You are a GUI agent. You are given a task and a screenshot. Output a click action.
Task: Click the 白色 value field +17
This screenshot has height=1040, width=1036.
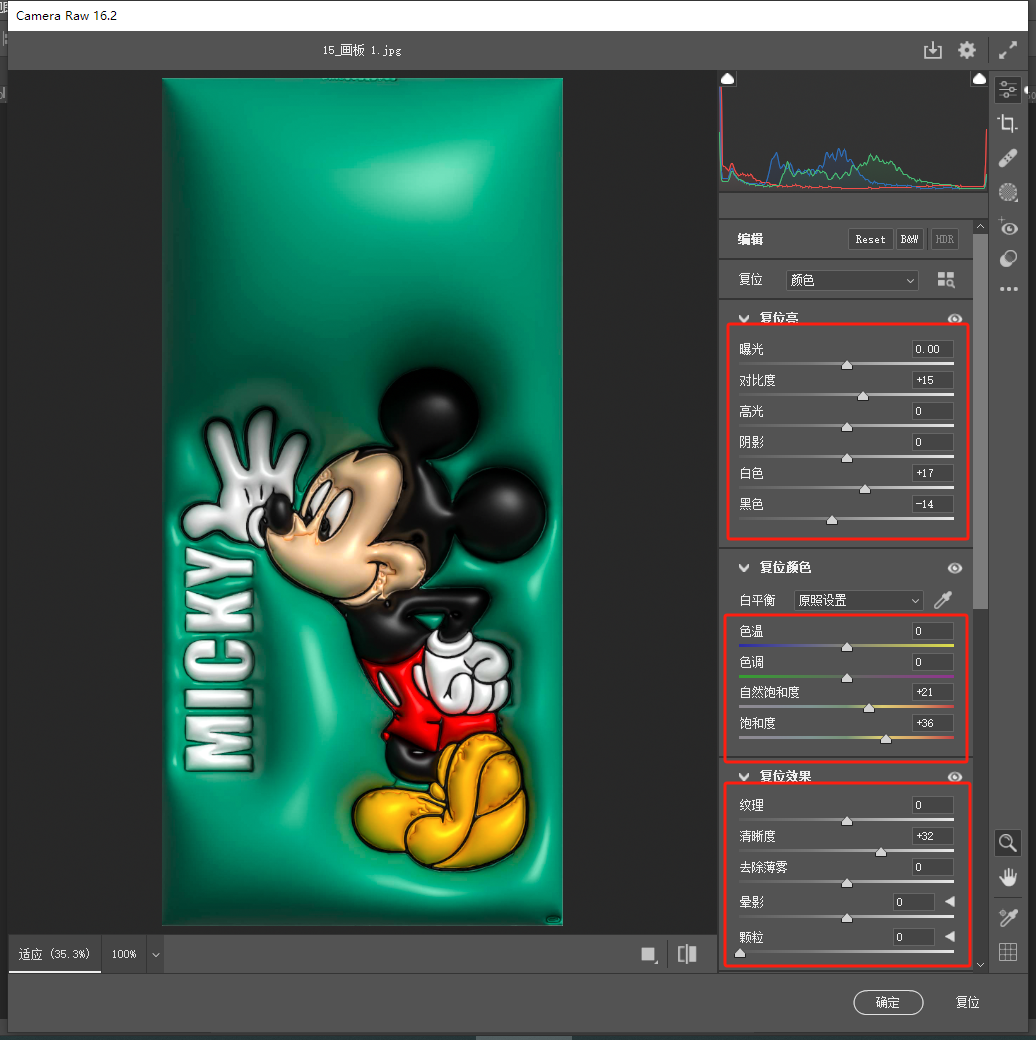(x=933, y=473)
